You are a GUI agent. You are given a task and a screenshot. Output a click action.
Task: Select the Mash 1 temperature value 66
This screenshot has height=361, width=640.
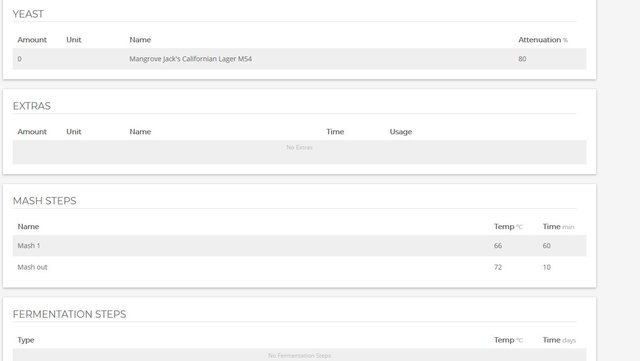498,245
